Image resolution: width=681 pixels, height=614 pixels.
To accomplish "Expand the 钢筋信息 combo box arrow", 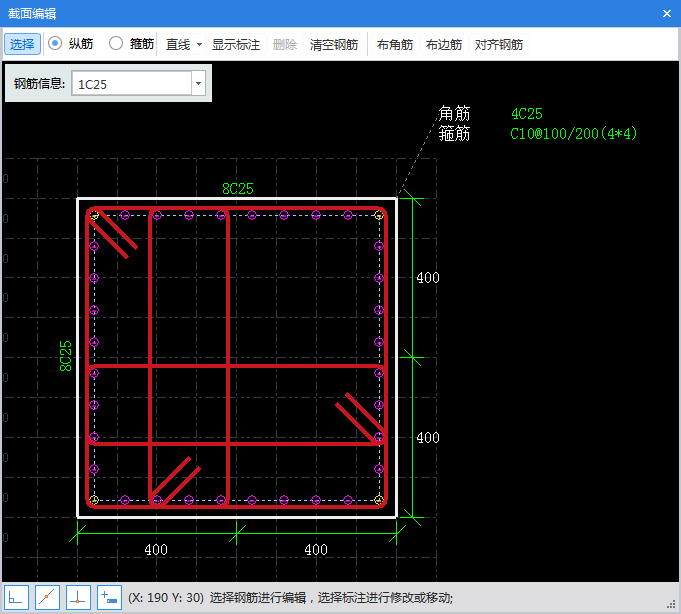I will [x=198, y=83].
